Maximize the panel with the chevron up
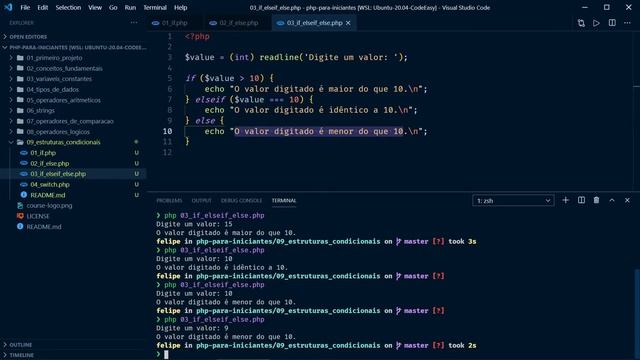The image size is (640, 360). (612, 200)
